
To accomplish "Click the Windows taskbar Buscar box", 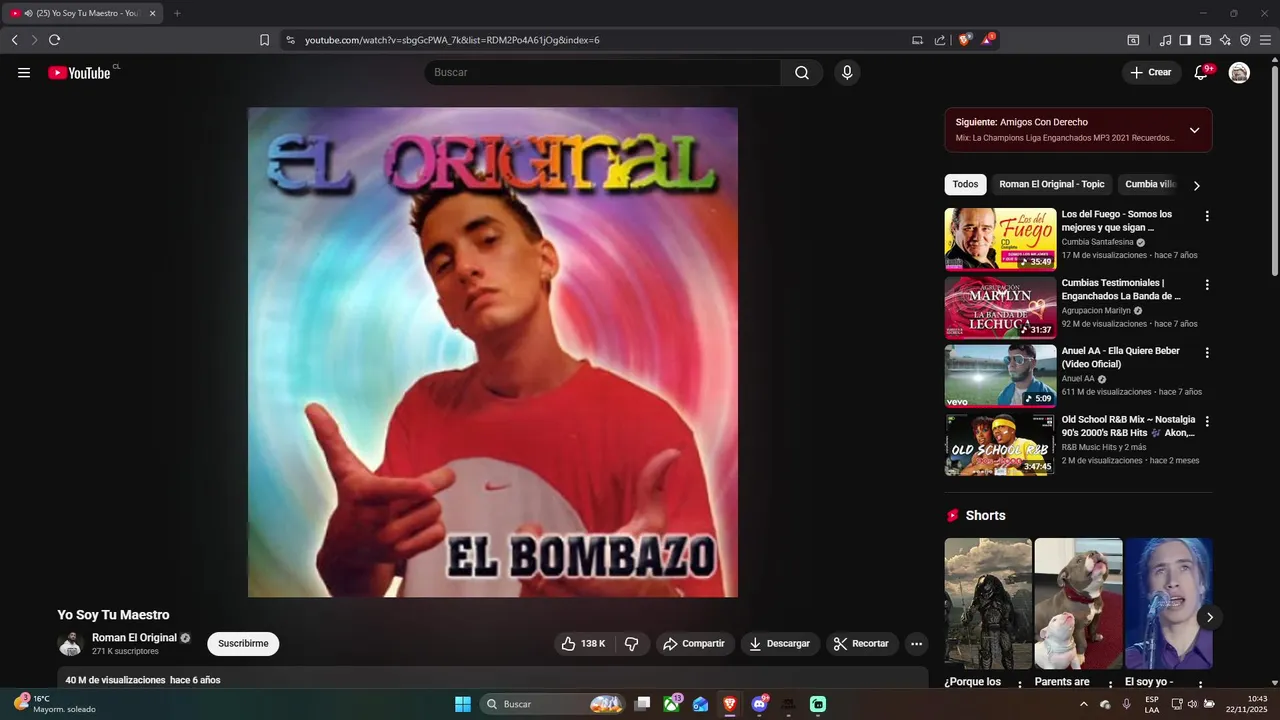I will tap(553, 704).
